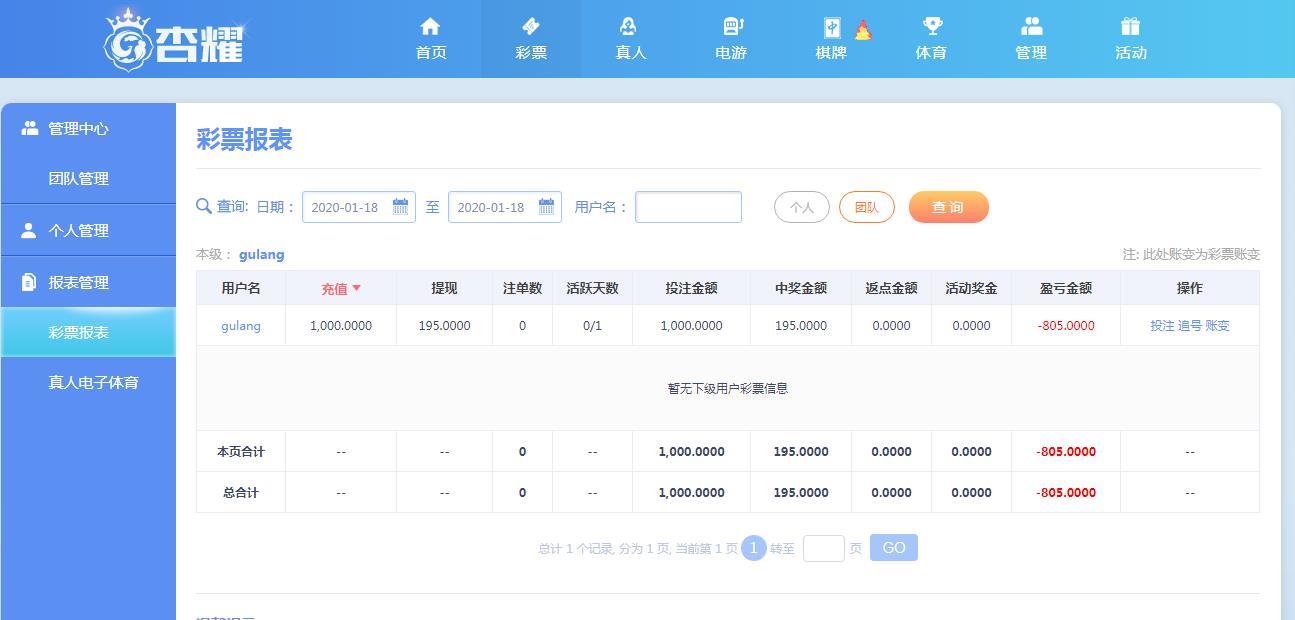Click the 个人管理 person icon in the sidebar
This screenshot has height=620, width=1295.
coord(29,230)
